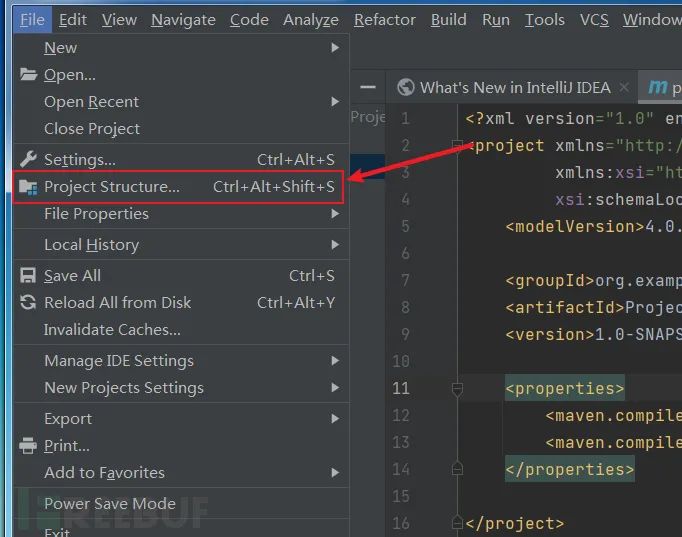
Task: Click the closing </properties> tag
Action: point(569,469)
